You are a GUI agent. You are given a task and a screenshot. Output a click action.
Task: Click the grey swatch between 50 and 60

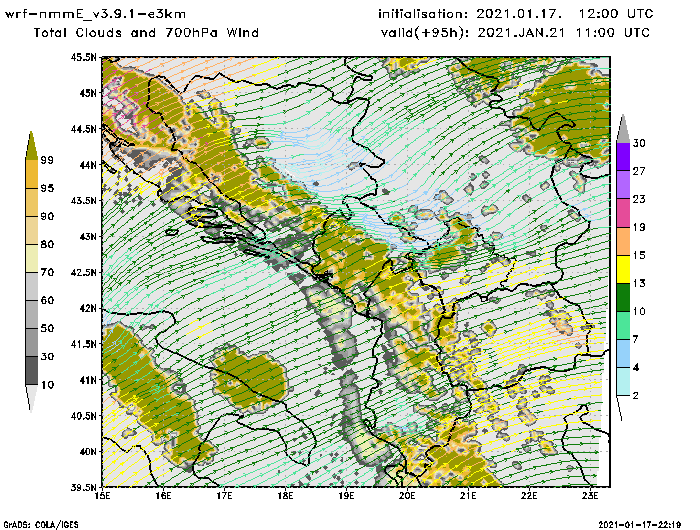pos(32,315)
